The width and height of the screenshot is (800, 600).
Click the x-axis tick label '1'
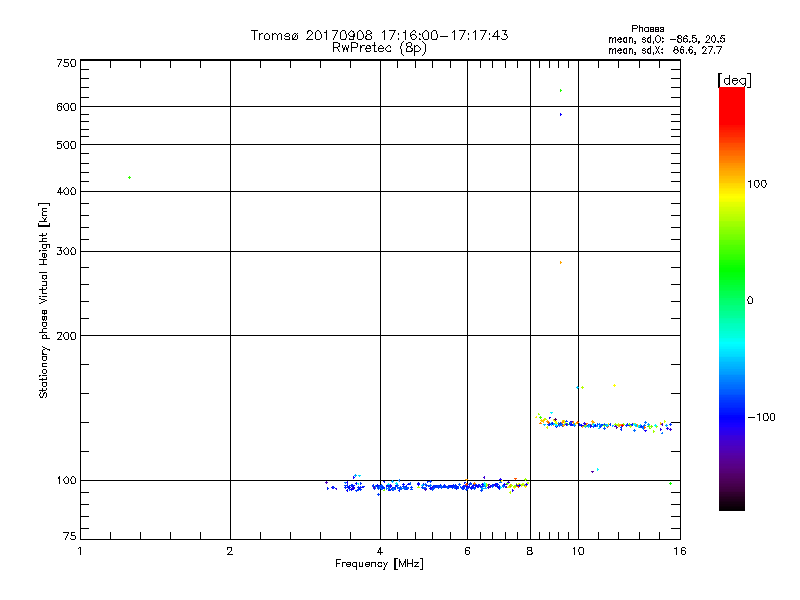coord(80,551)
